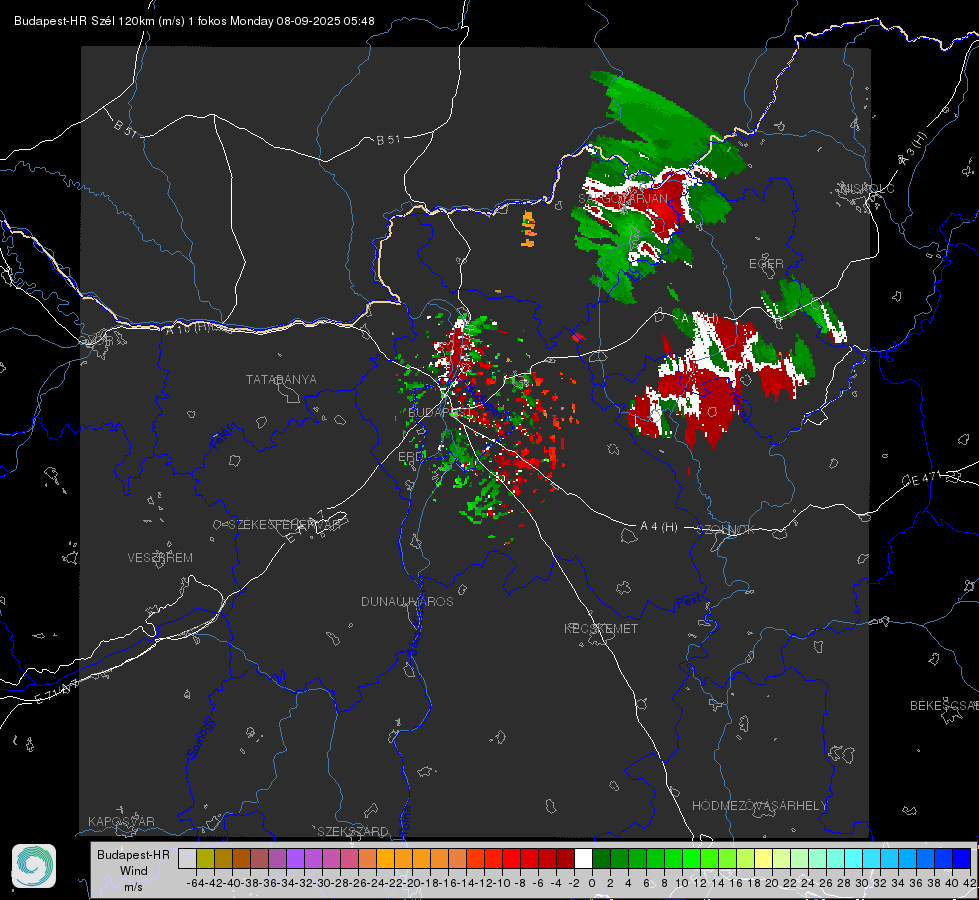The image size is (979, 900).
Task: Click the DUNAUJVAROS city label
Action: [x=407, y=601]
